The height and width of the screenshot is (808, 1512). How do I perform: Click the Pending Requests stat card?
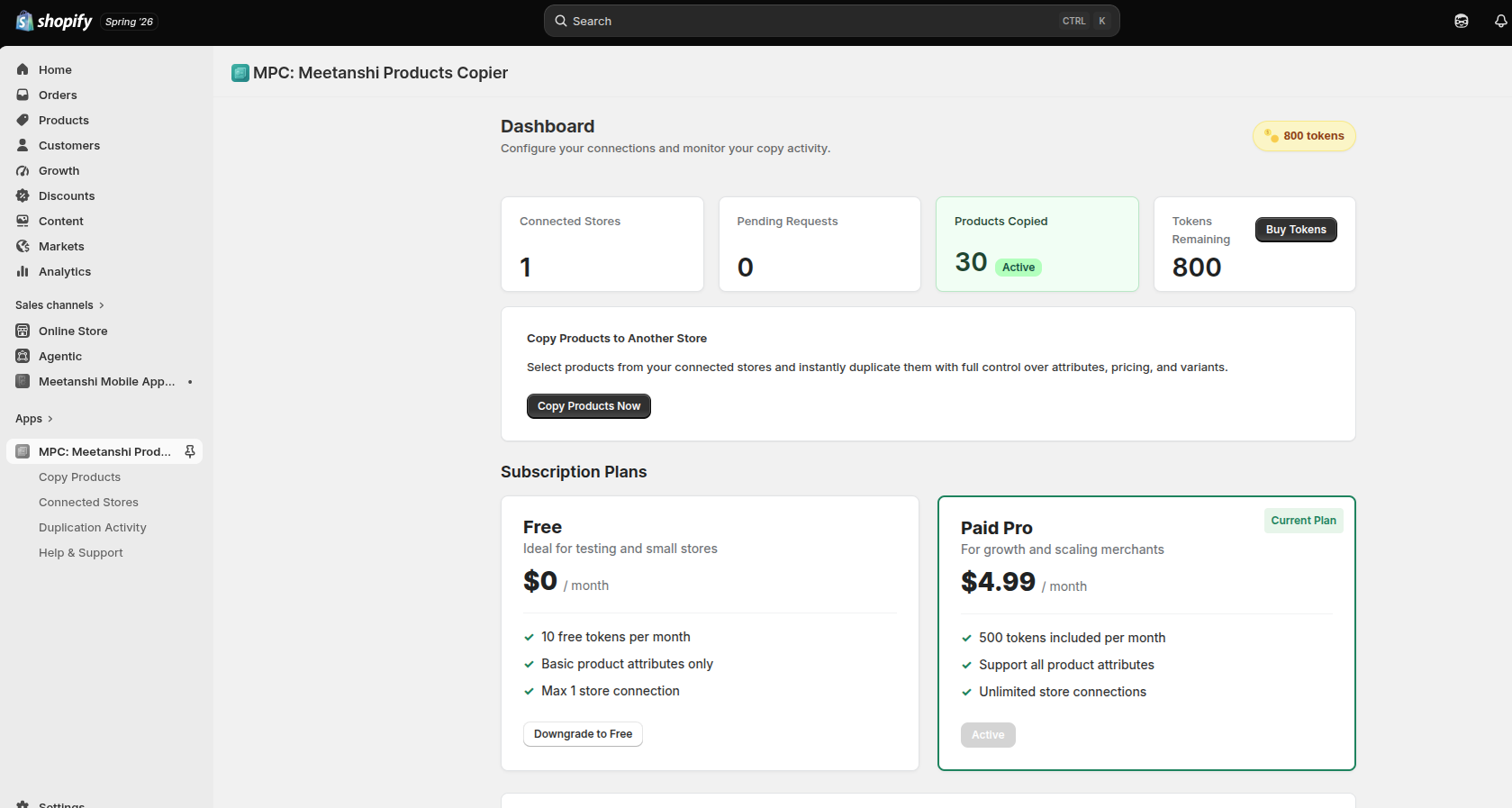(x=819, y=244)
